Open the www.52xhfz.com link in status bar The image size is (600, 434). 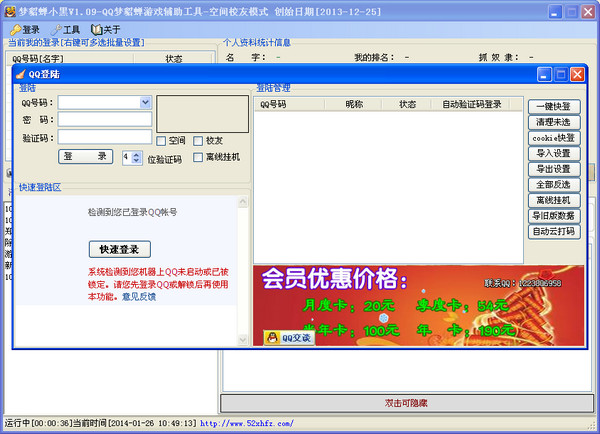point(247,423)
